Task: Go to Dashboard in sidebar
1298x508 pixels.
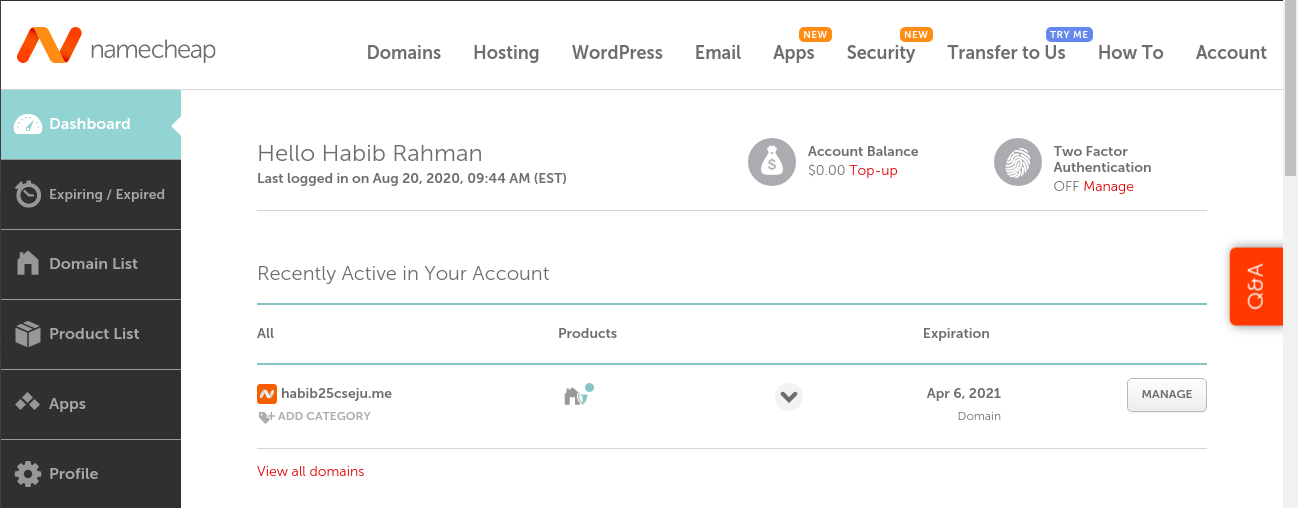Action: pos(90,124)
